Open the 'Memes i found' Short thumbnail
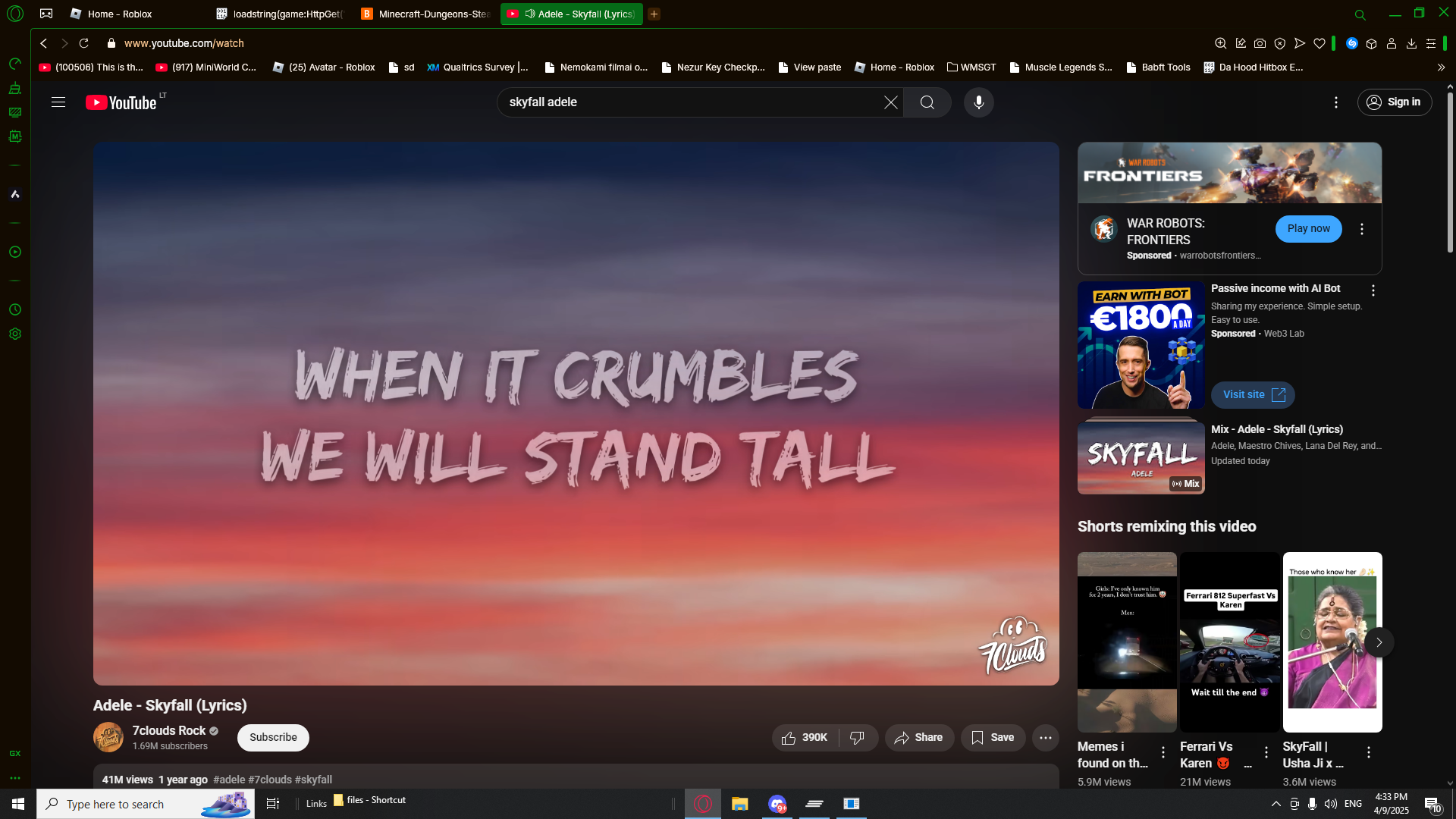The height and width of the screenshot is (819, 1456). coord(1127,642)
